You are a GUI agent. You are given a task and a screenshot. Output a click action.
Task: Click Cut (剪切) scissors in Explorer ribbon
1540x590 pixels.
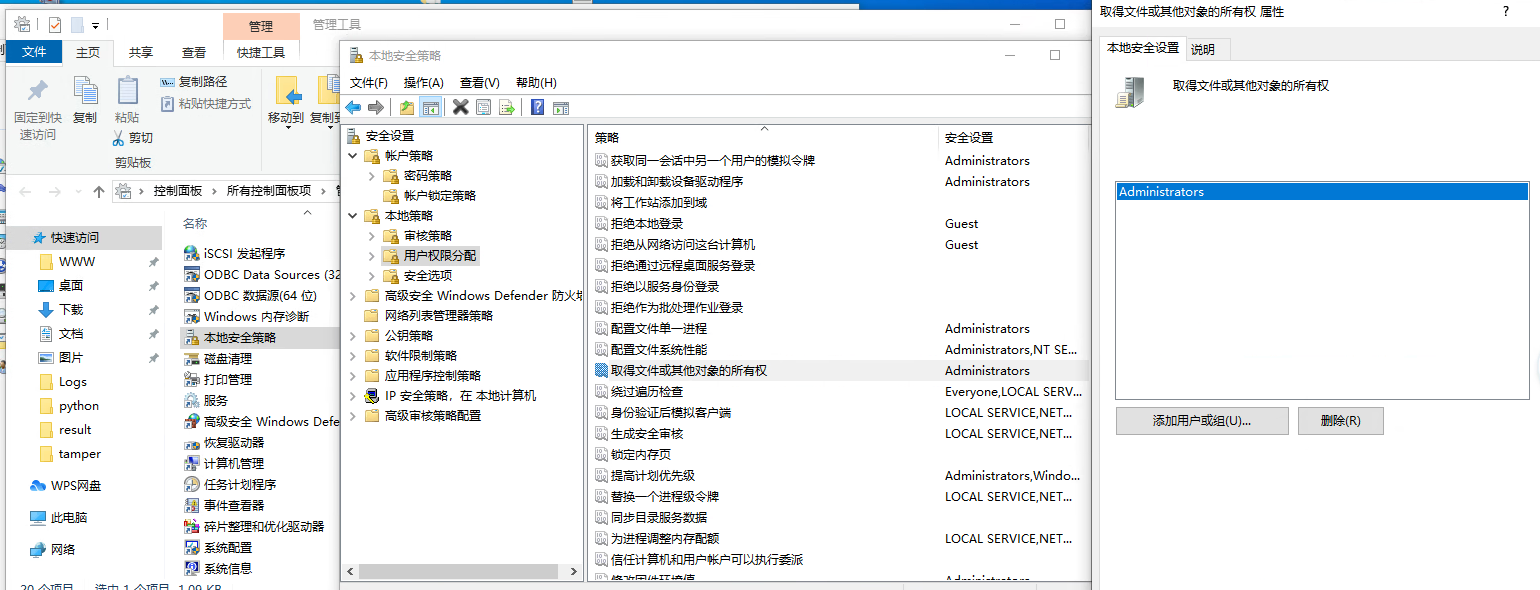click(x=133, y=137)
